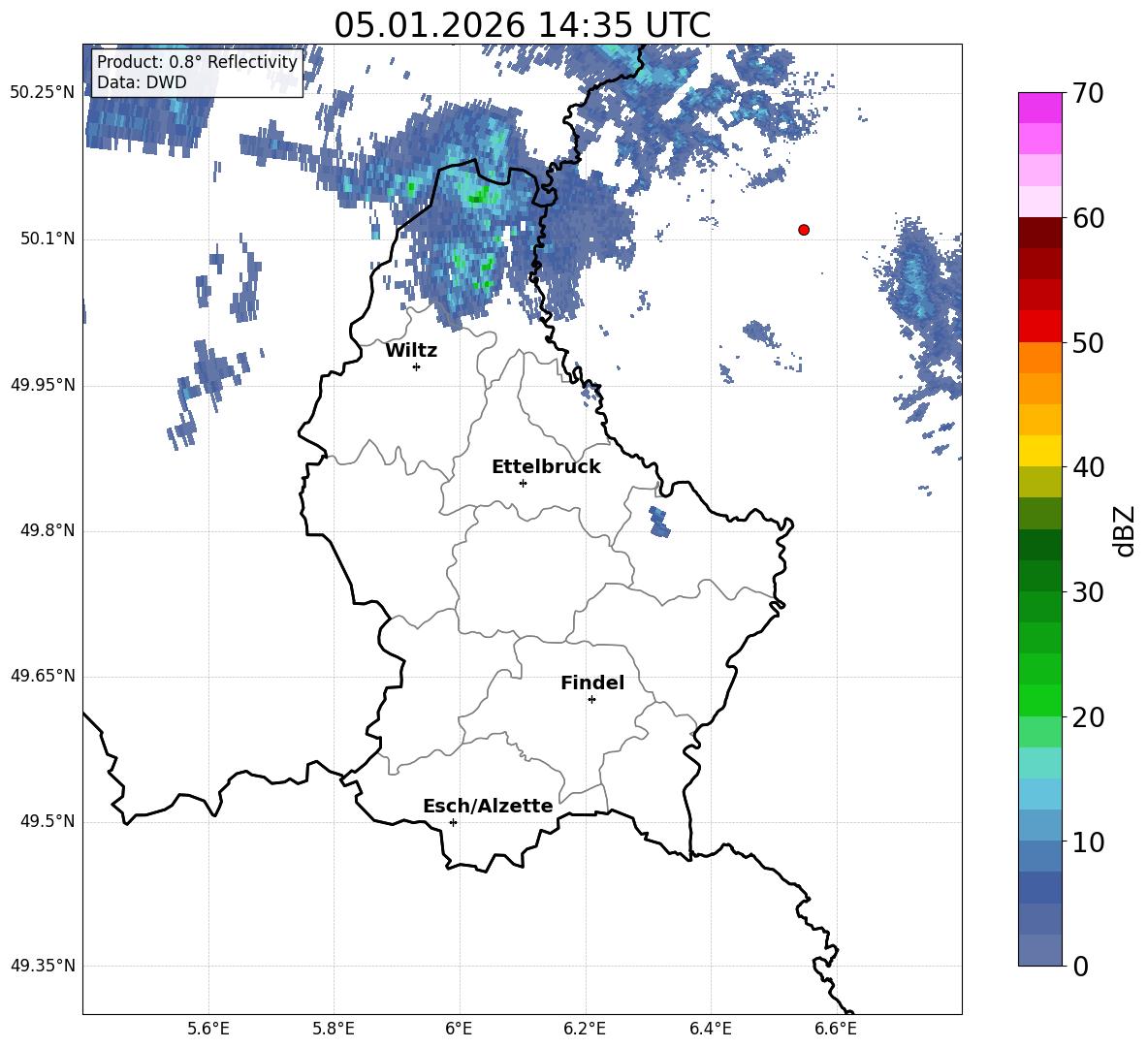This screenshot has width=1148, height=1048.
Task: Click the 40 colorbar tick label
Action: click(1088, 467)
